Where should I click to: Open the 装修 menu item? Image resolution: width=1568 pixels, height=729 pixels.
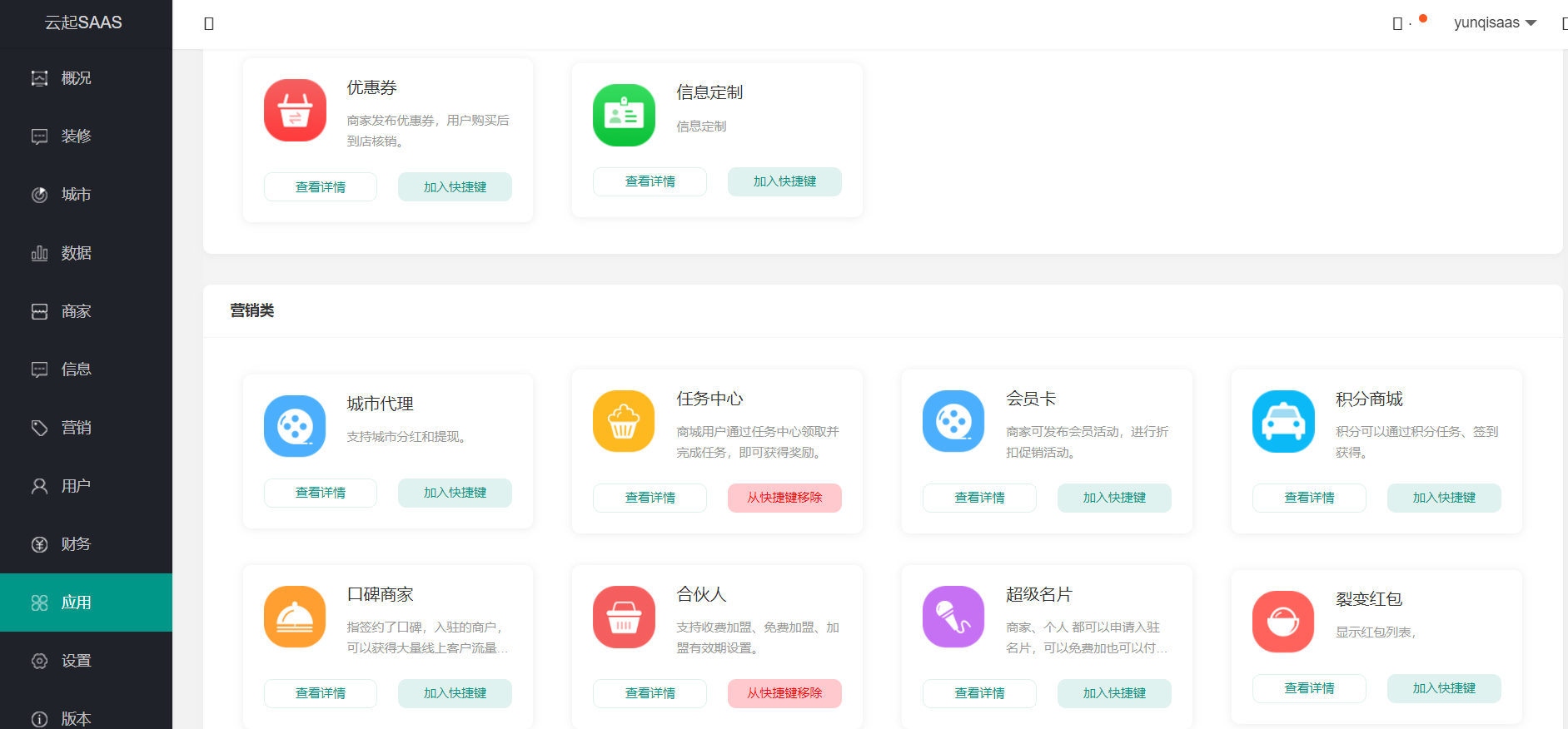click(86, 136)
